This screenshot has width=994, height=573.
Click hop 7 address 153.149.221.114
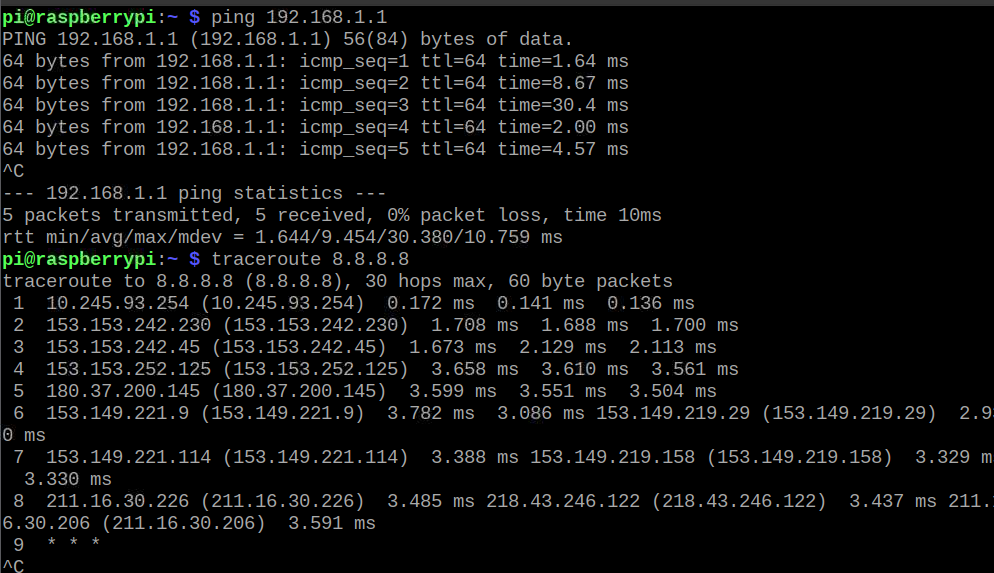[x=128, y=457]
